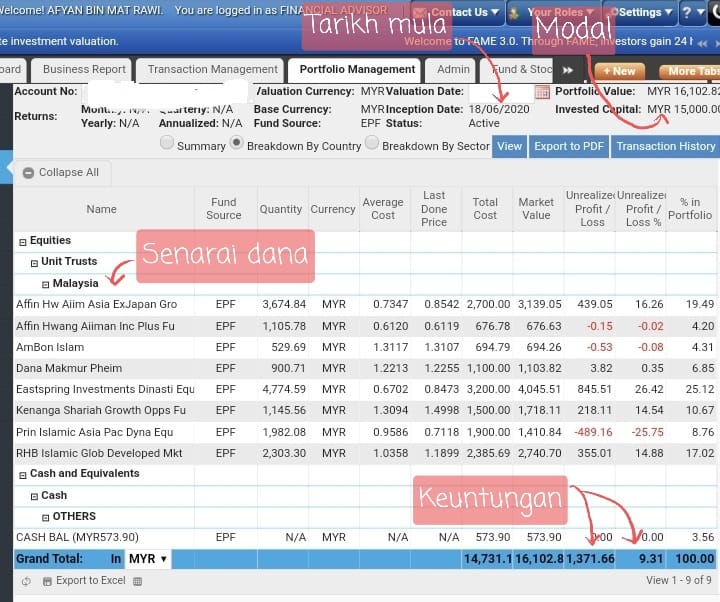Screen dimensions: 720x602
Task: Click Export to PDF button
Action: (568, 146)
